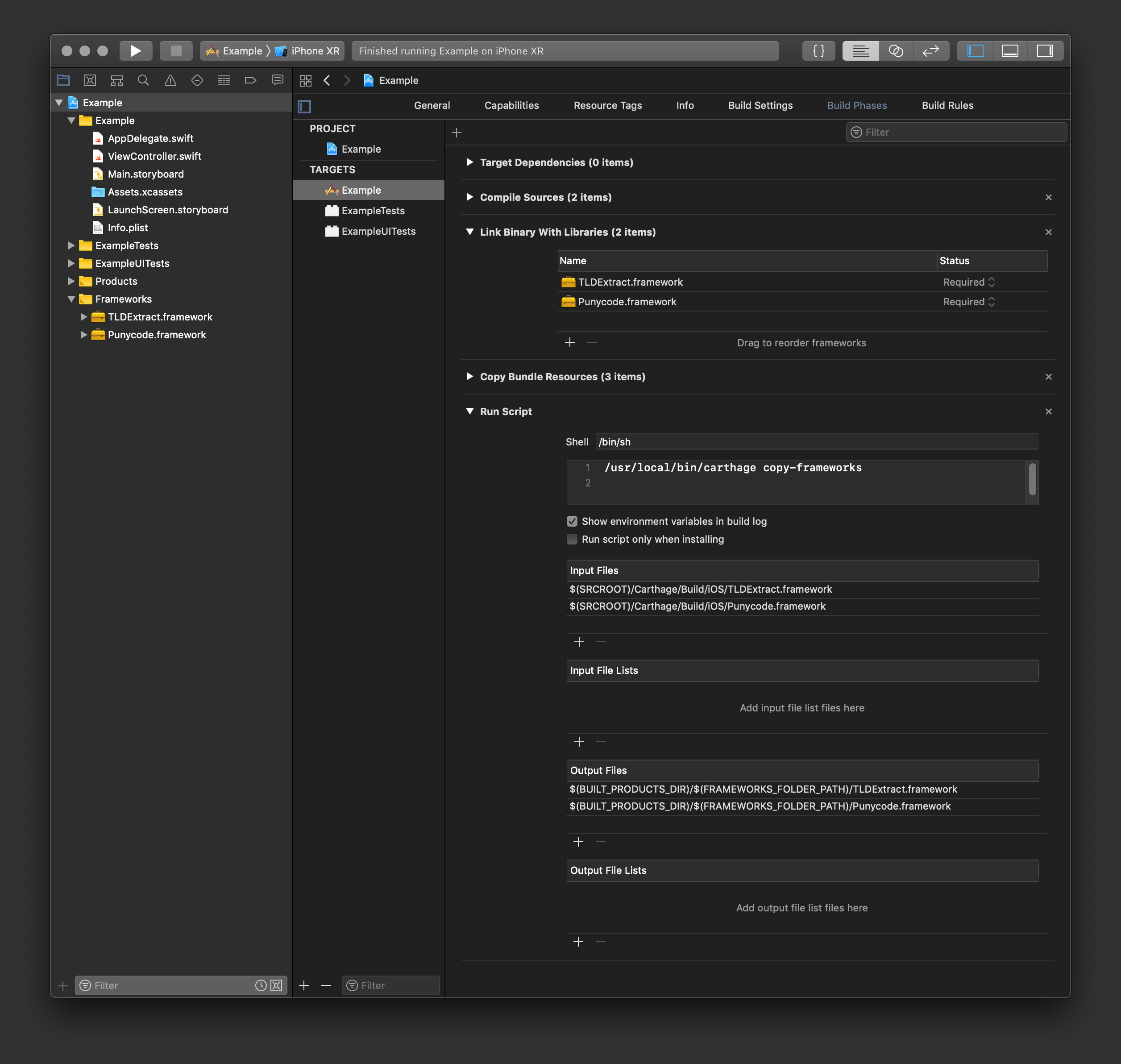Toggle the debug area panel
The height and width of the screenshot is (1064, 1121).
tap(1010, 51)
